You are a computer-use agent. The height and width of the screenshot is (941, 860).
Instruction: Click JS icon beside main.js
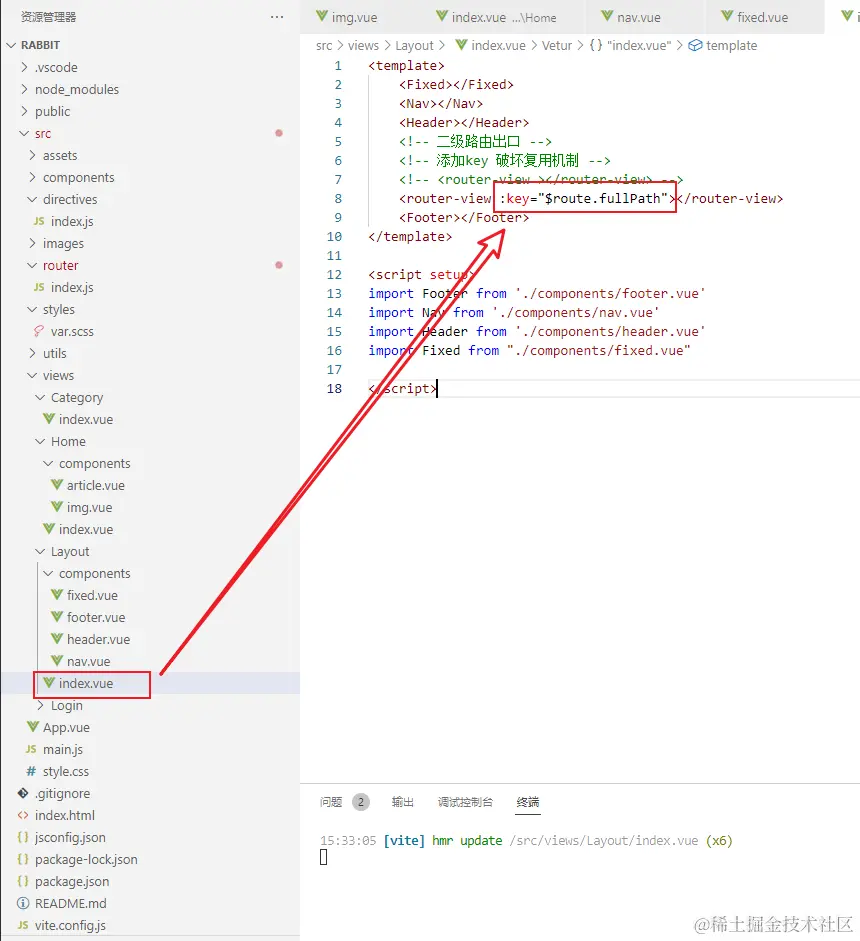coord(31,750)
